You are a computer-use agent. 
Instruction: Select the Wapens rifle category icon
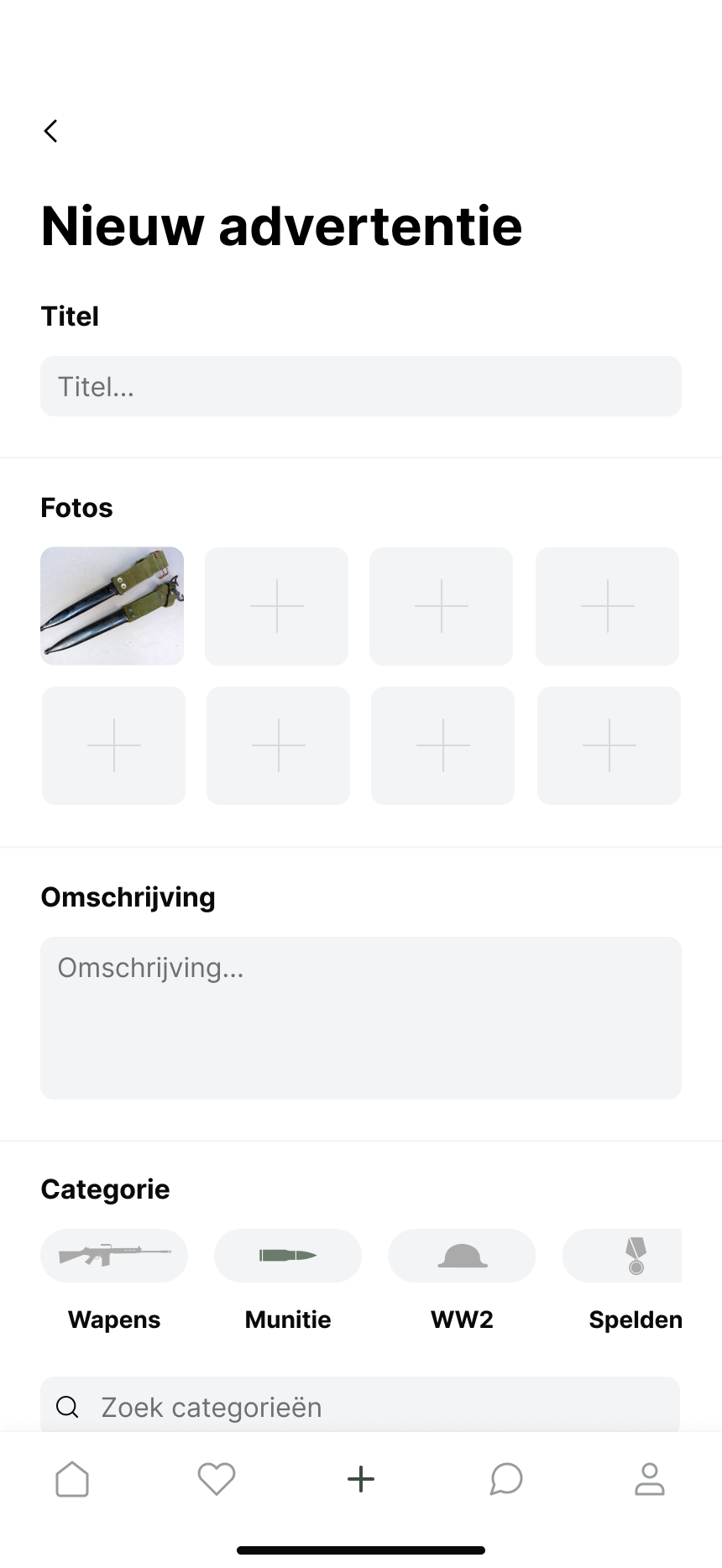click(x=114, y=1256)
